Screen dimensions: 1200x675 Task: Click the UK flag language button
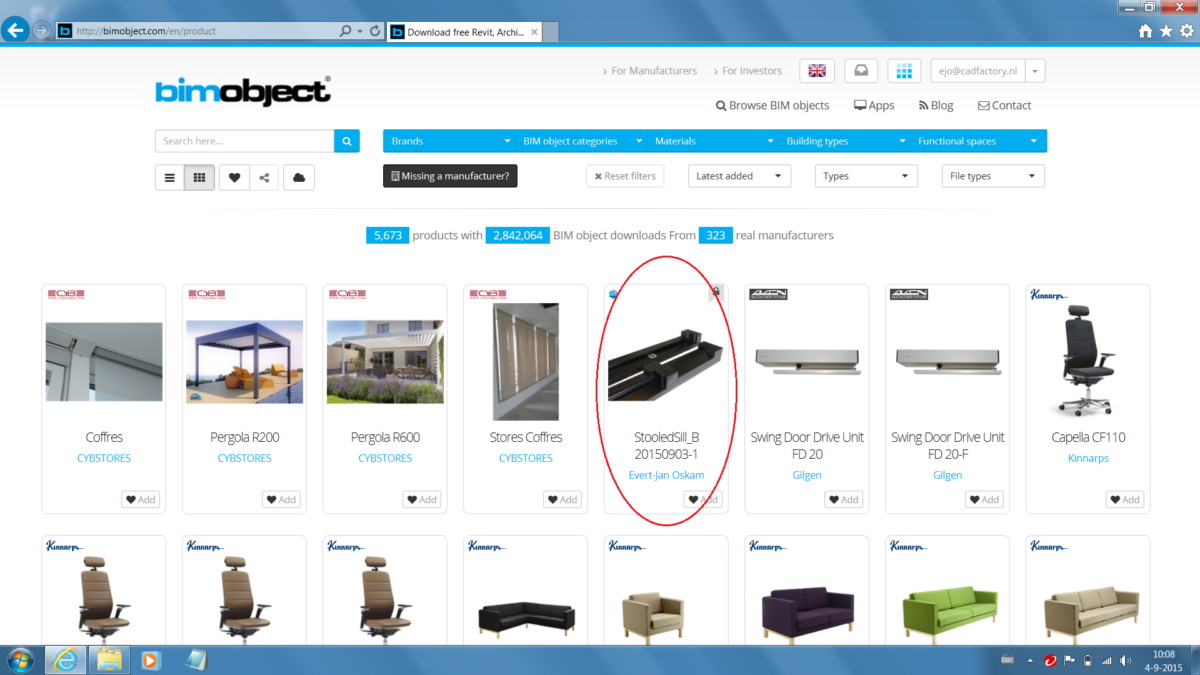tap(817, 71)
